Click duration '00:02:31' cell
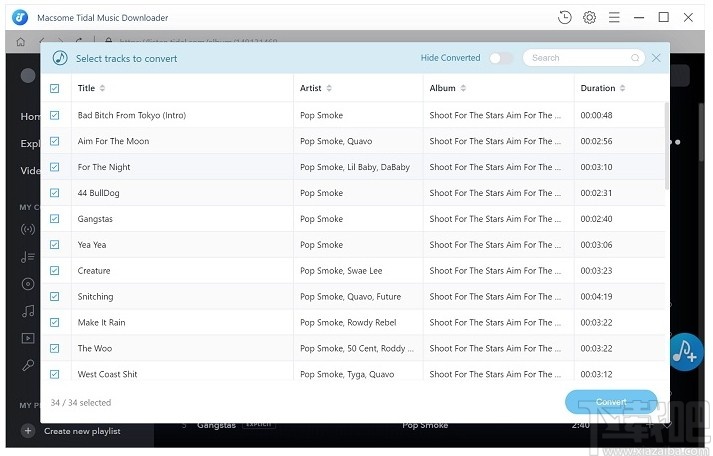713x456 pixels. [x=596, y=193]
